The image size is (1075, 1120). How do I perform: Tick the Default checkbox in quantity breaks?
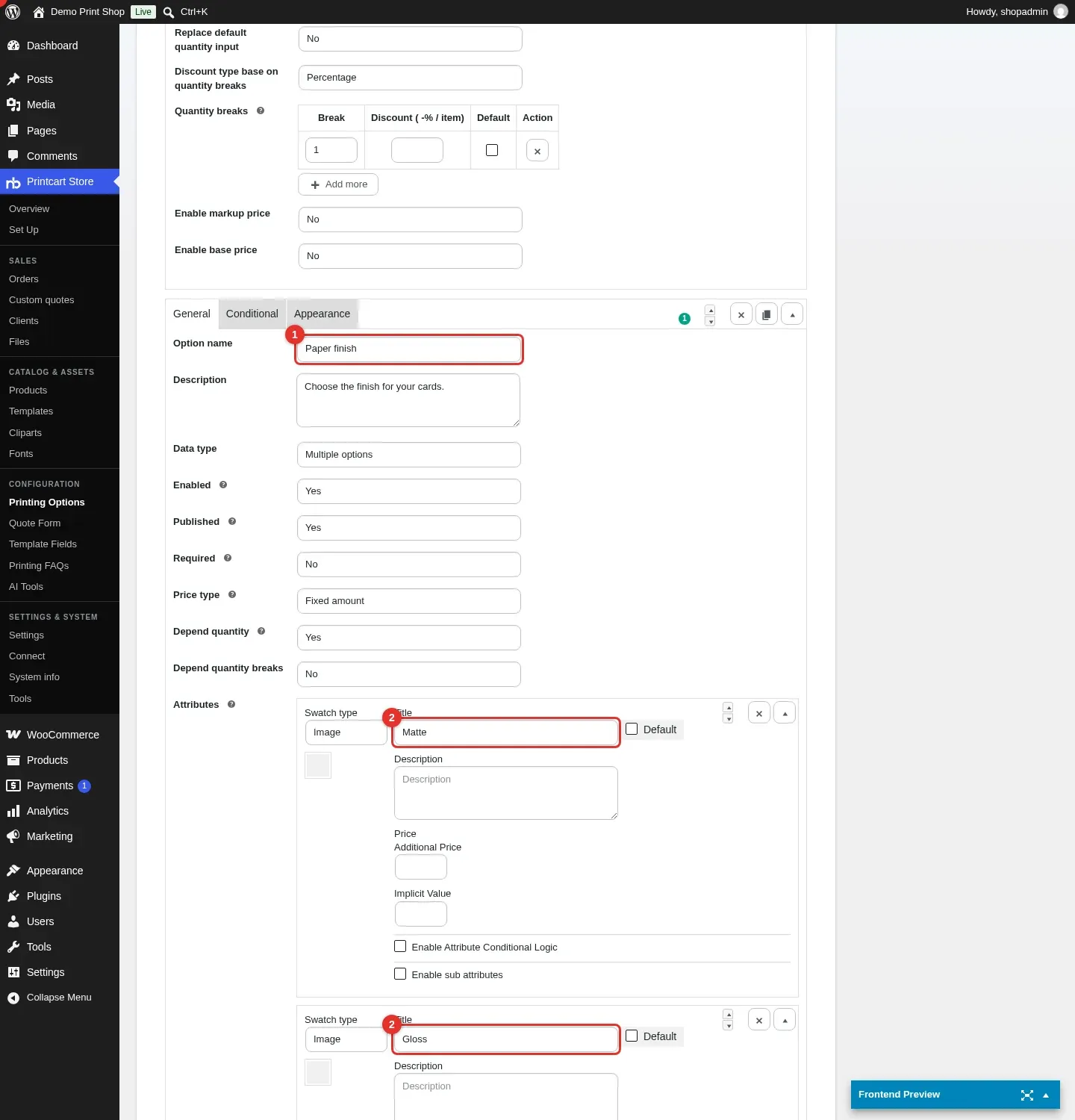[492, 151]
